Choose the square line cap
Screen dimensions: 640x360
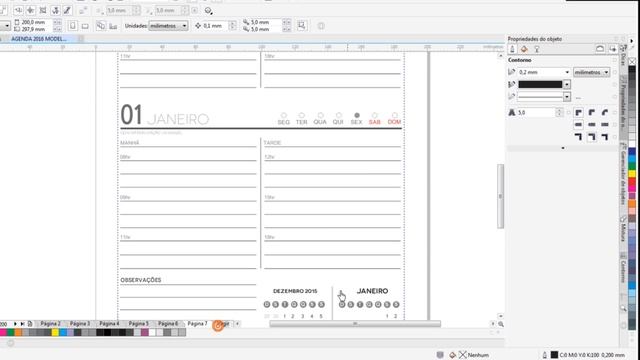point(578,124)
